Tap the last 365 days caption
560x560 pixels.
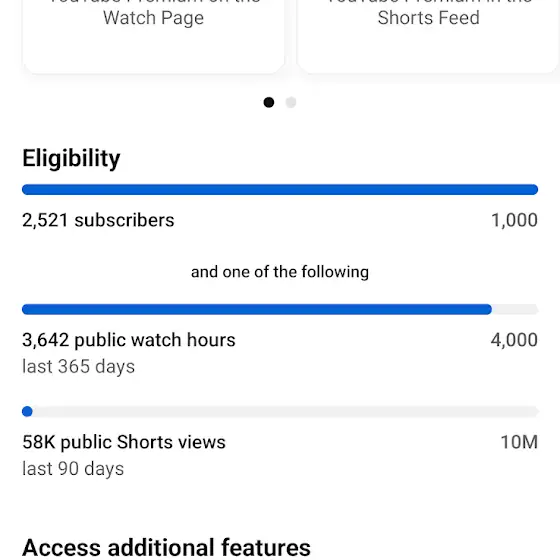click(x=79, y=366)
